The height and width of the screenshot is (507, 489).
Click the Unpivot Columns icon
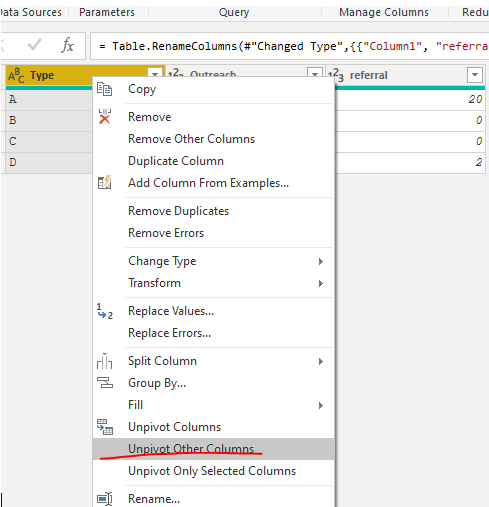(105, 427)
